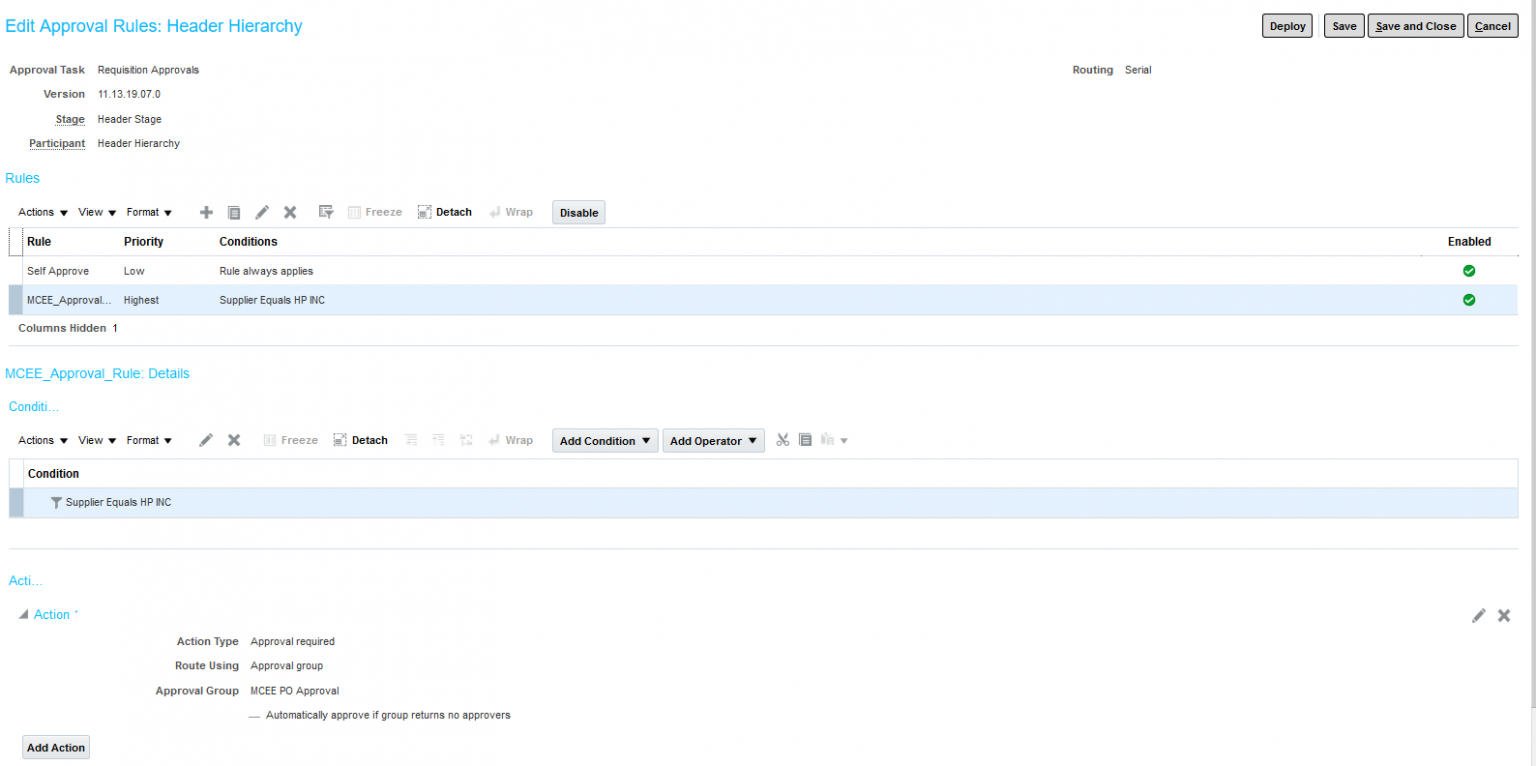Click the Add Action button
1536x766 pixels.
pos(55,747)
